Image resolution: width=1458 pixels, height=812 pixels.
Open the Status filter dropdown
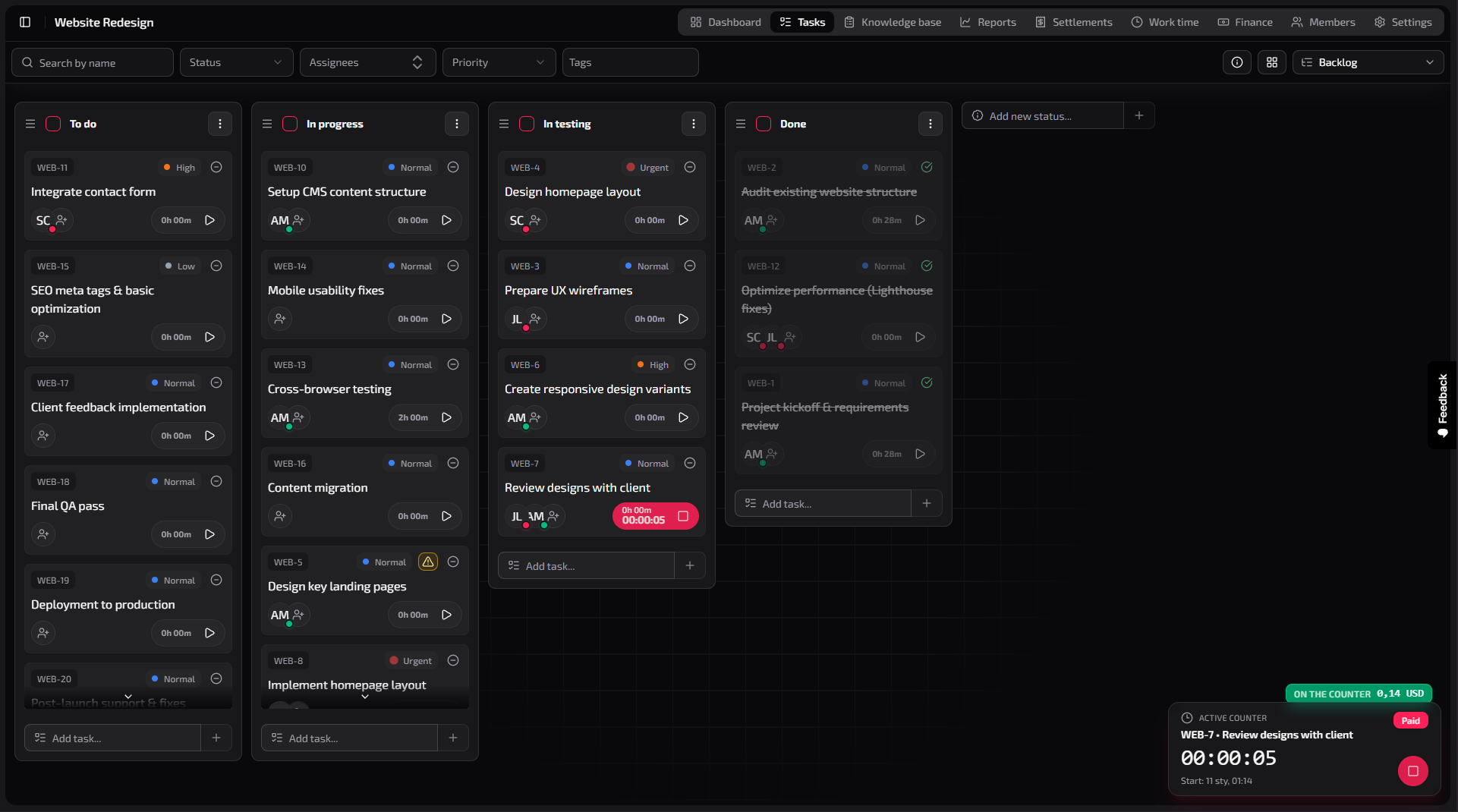[236, 62]
